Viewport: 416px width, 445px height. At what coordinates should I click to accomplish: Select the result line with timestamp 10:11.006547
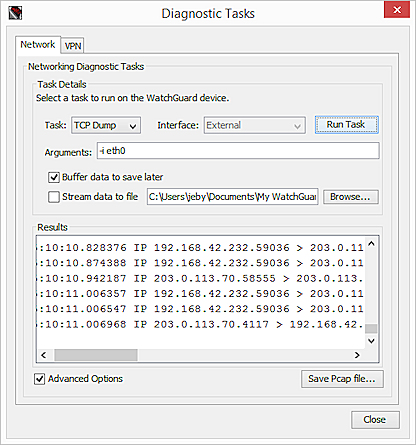point(201,309)
